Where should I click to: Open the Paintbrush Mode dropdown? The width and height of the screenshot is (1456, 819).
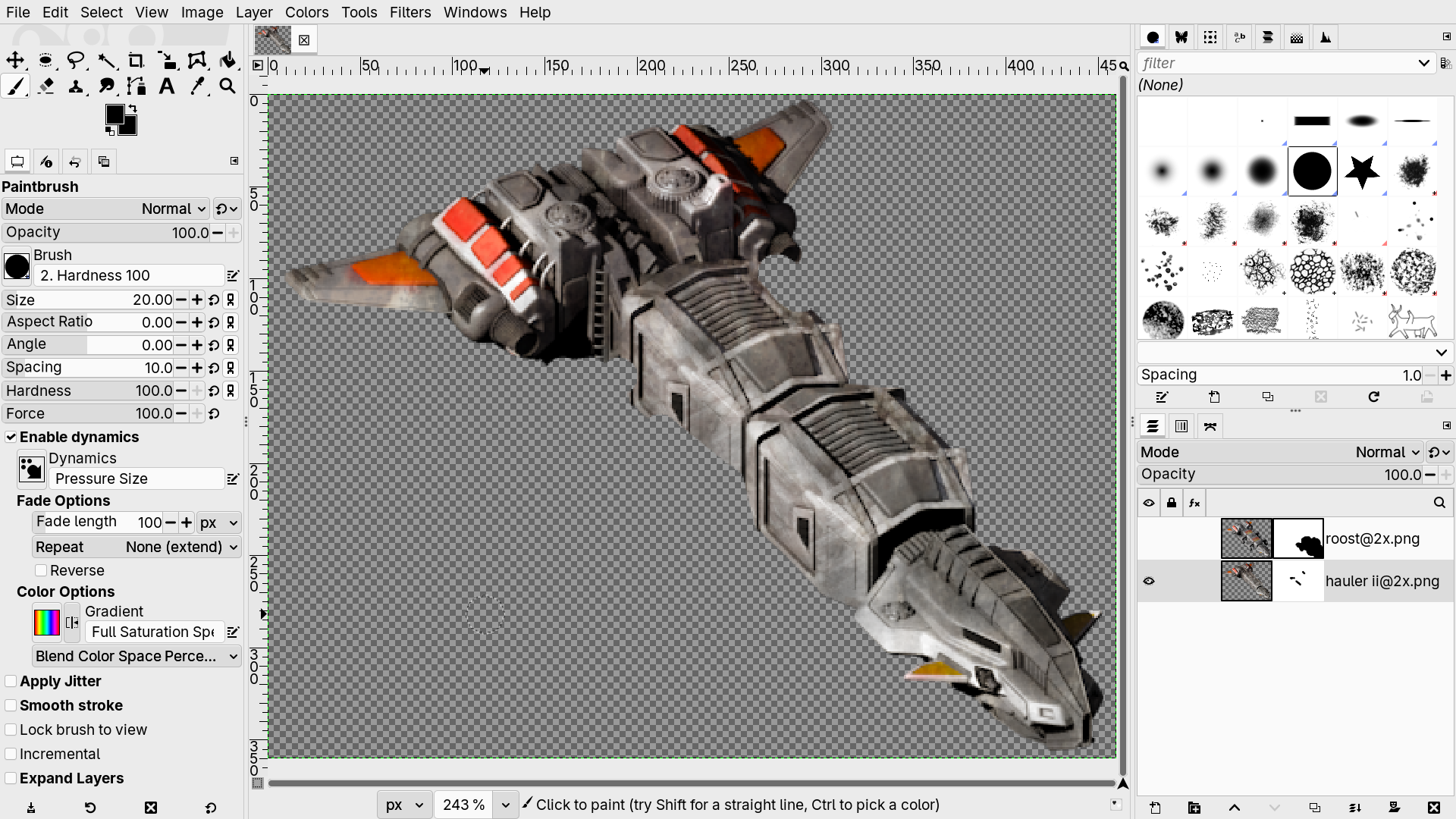tap(105, 209)
